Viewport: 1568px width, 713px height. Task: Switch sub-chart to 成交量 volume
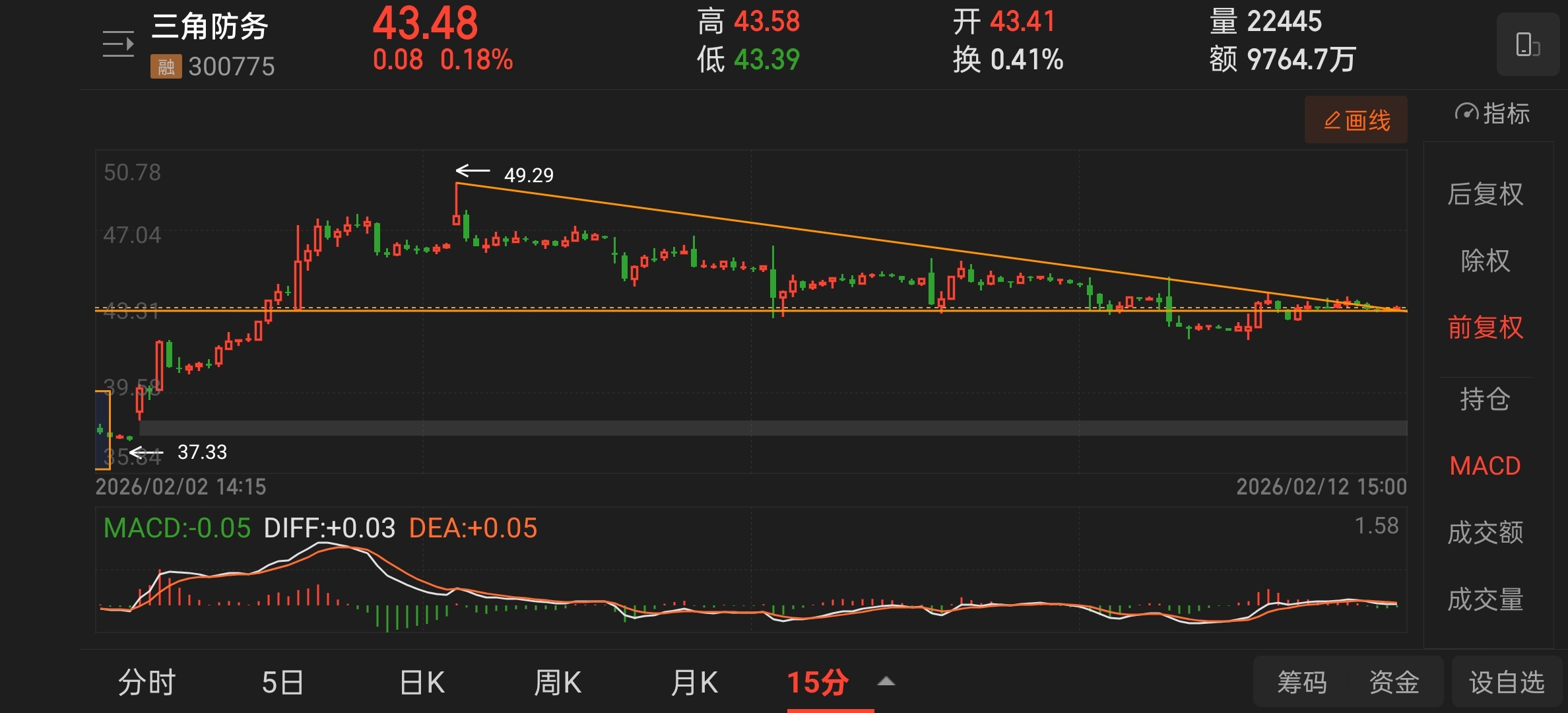click(1485, 599)
